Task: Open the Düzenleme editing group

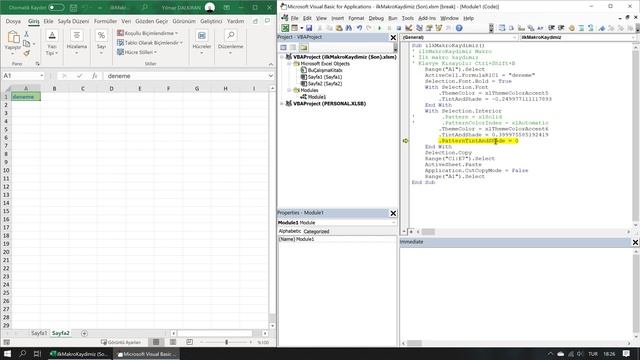Action: coord(231,42)
